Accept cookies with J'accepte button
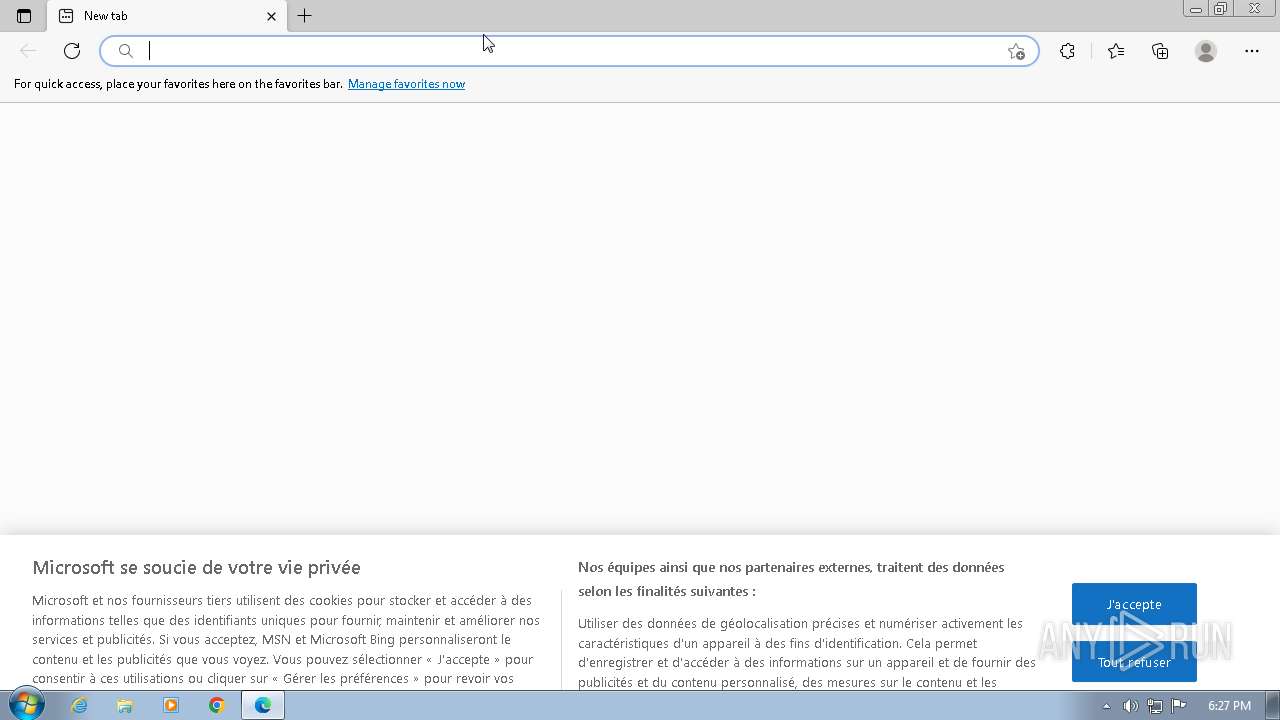The image size is (1280, 720). coord(1134,605)
